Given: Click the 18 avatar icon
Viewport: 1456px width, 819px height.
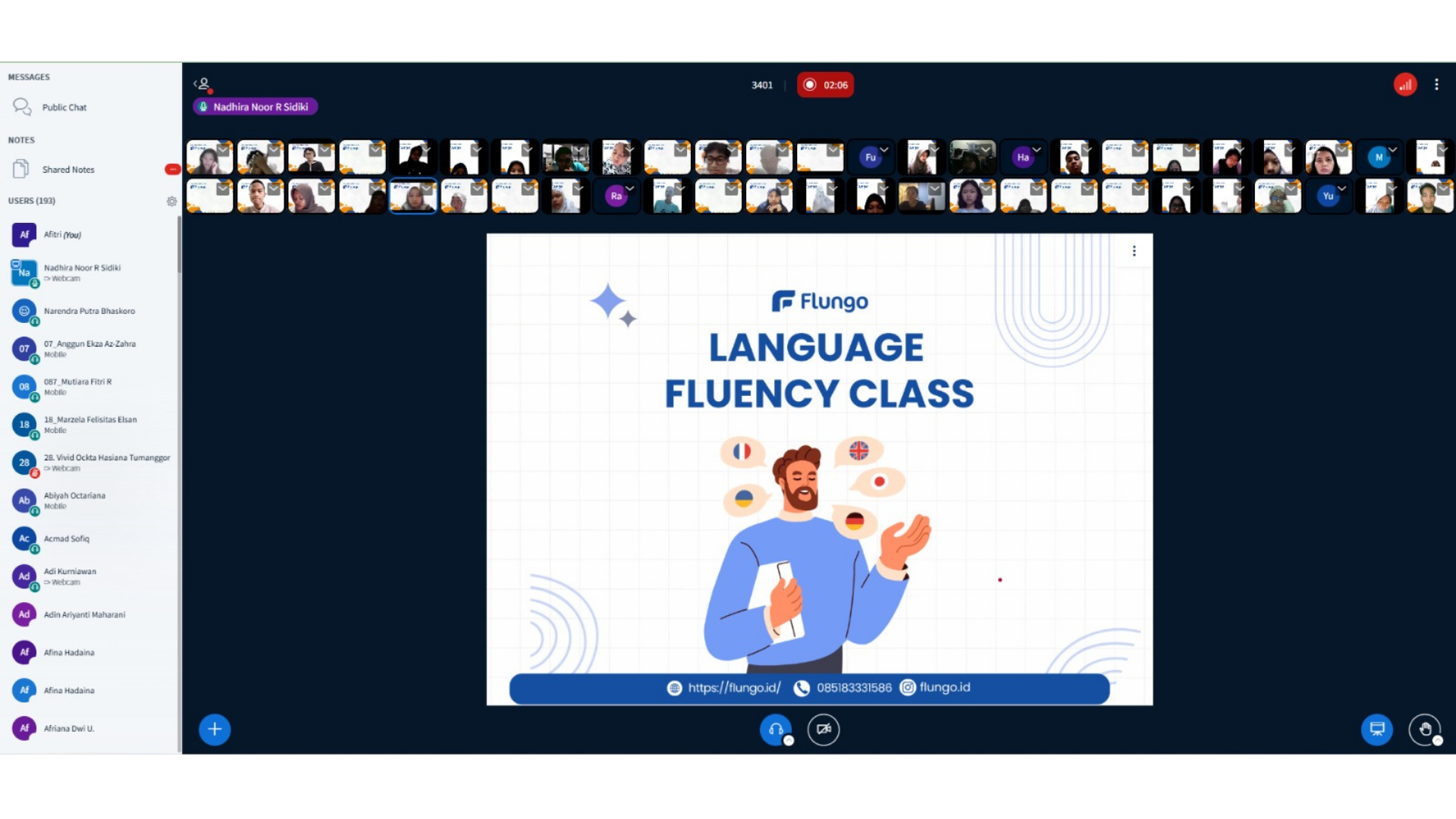Looking at the screenshot, I should coord(24,425).
